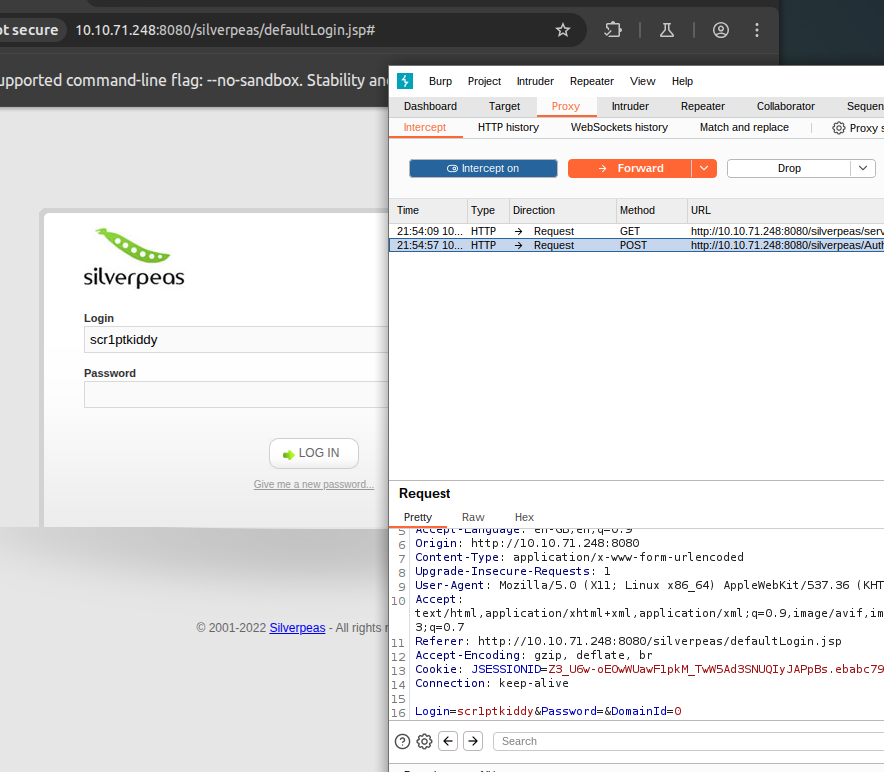
Task: Open the help icon below the request
Action: [x=403, y=741]
